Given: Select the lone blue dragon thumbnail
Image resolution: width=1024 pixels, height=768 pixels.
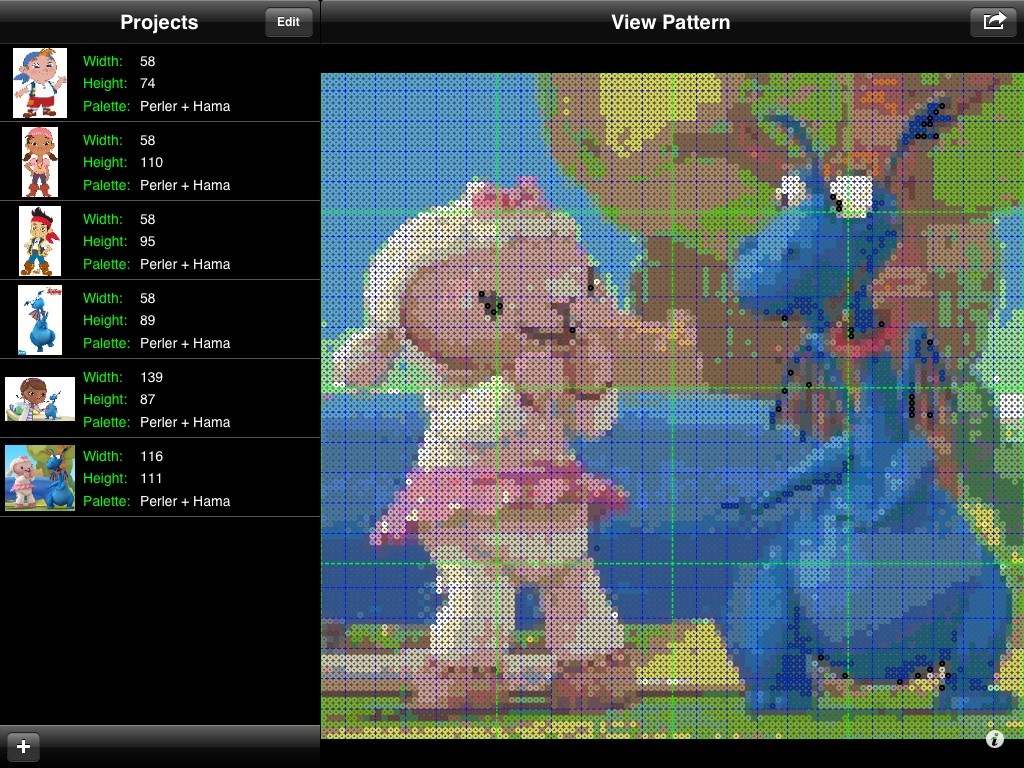Looking at the screenshot, I should [x=40, y=320].
